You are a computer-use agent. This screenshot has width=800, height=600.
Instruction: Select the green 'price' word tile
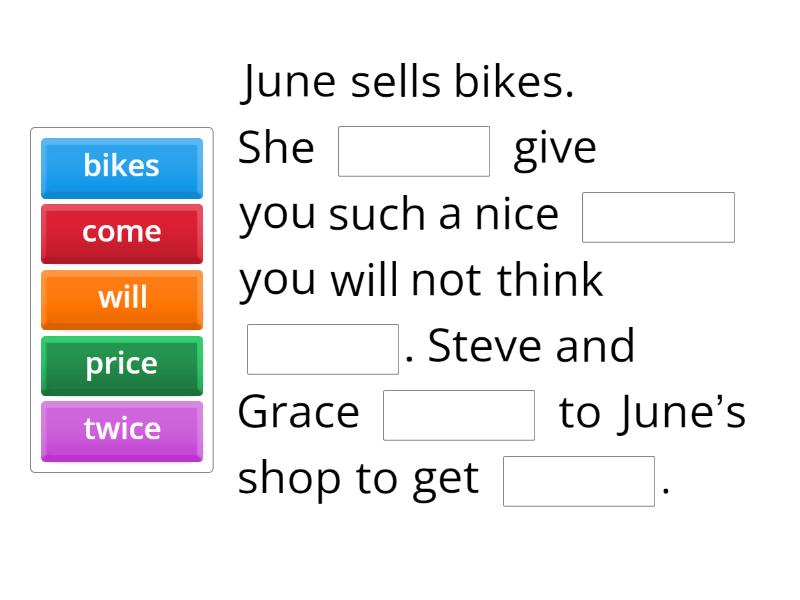(121, 364)
